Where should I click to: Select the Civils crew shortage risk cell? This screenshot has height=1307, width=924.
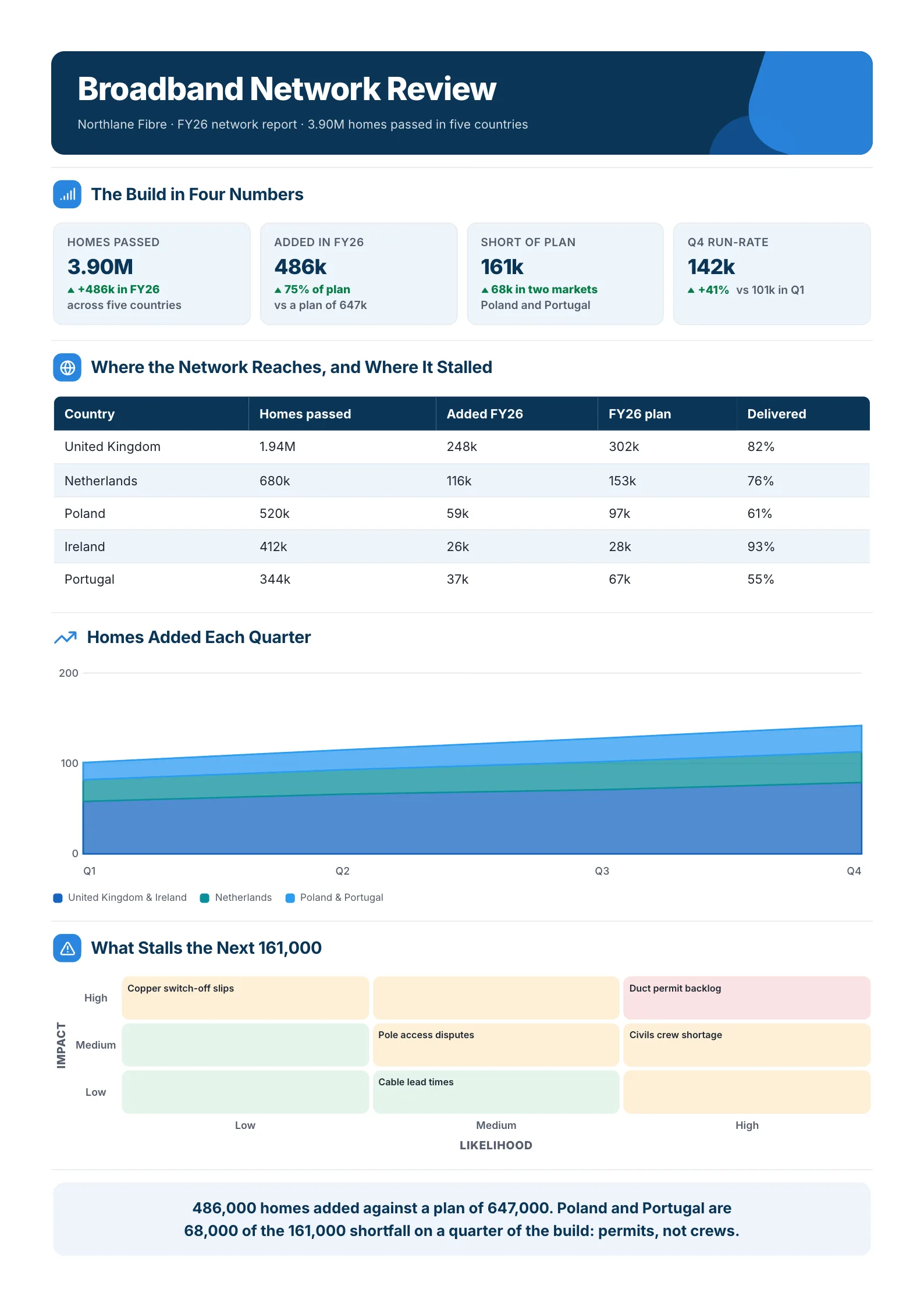[747, 1045]
